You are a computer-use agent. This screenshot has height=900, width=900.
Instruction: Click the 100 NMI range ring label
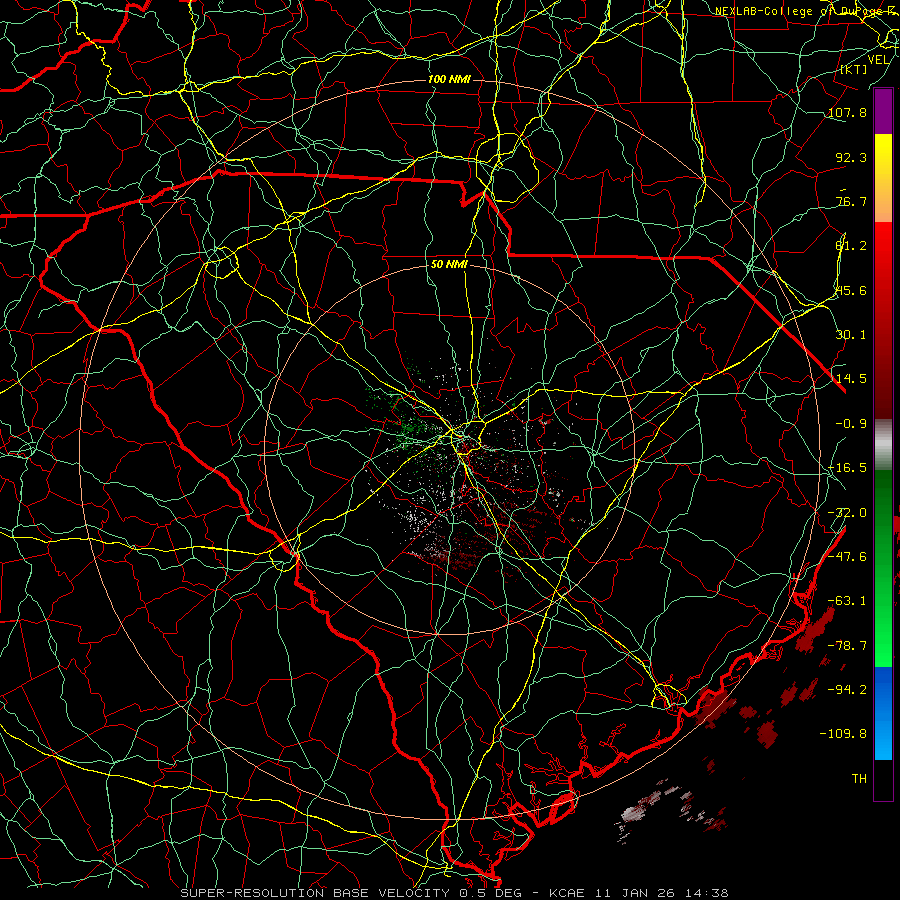449,79
